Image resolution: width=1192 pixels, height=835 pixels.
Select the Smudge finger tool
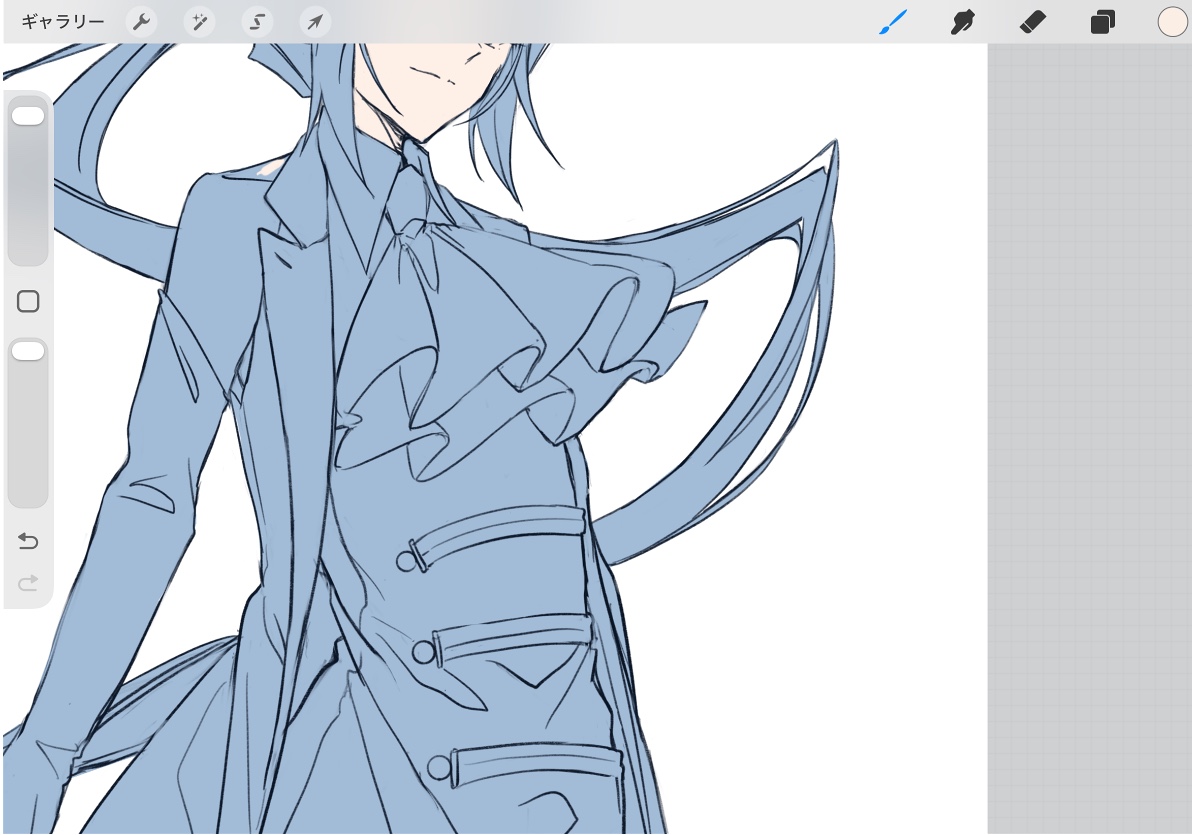963,22
